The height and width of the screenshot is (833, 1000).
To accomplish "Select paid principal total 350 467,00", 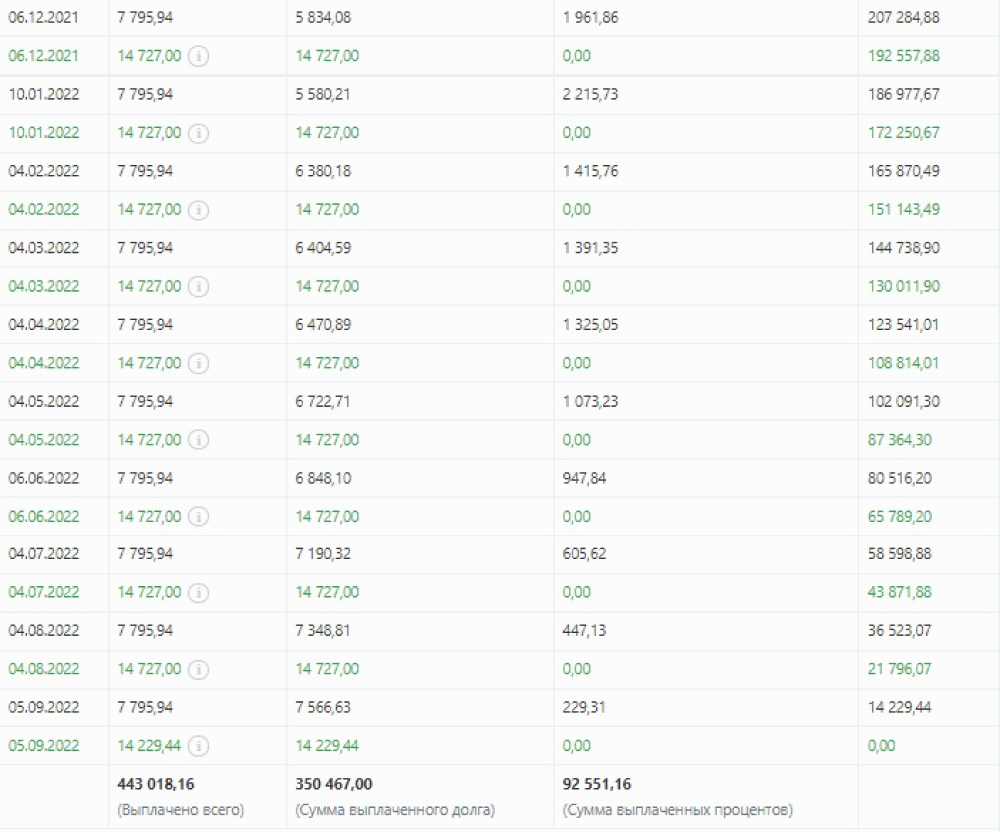I will pos(334,784).
